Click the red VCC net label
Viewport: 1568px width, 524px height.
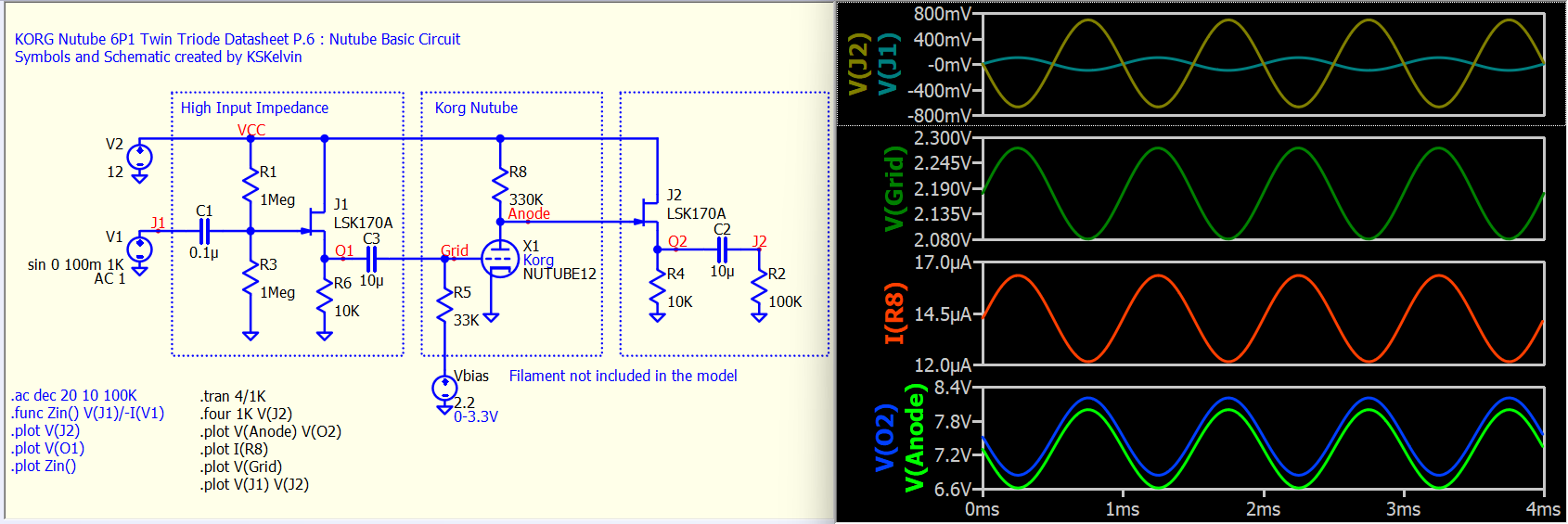point(251,130)
